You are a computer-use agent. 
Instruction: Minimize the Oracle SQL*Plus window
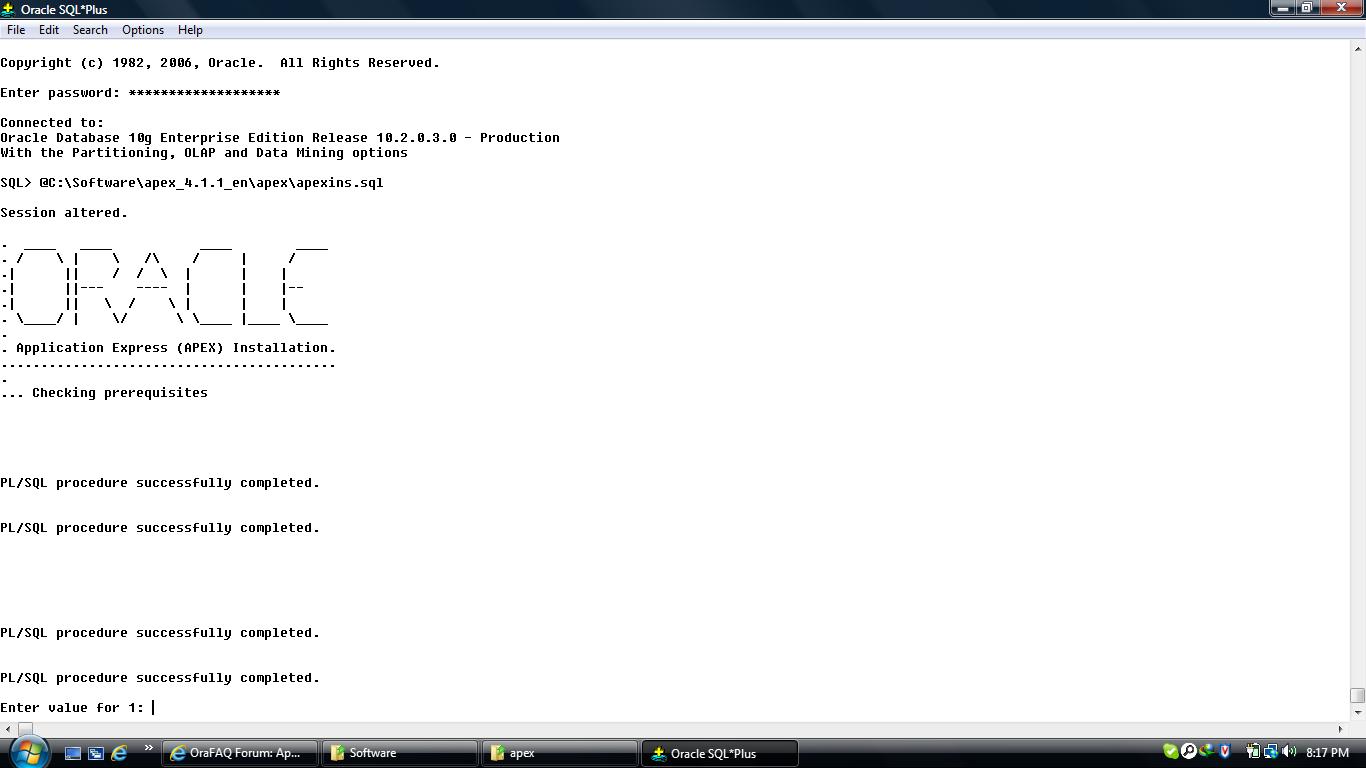coord(1284,8)
